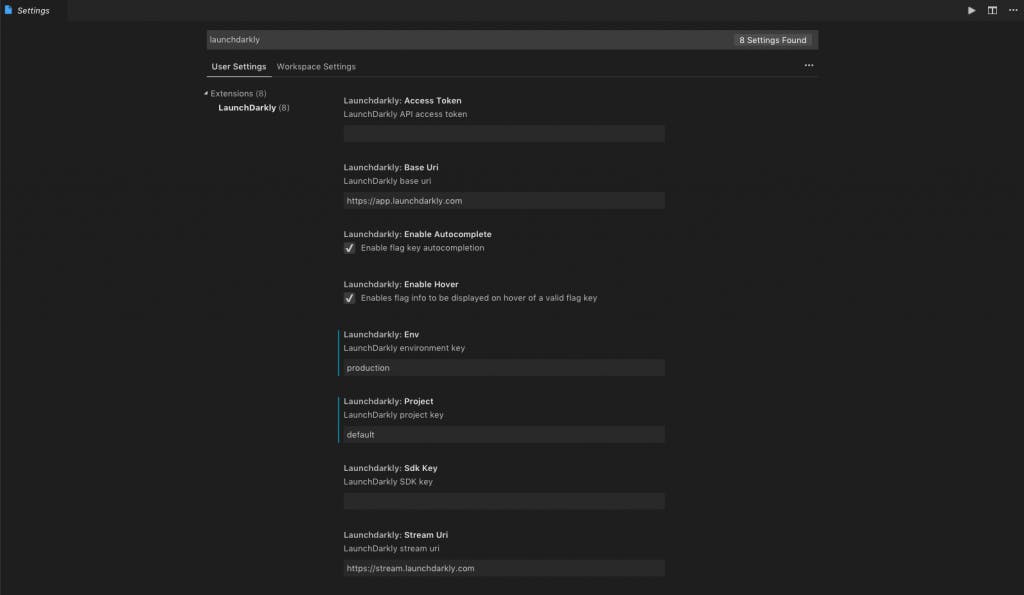The height and width of the screenshot is (595, 1024).
Task: Click the empty Sdk Key input field
Action: tap(504, 501)
